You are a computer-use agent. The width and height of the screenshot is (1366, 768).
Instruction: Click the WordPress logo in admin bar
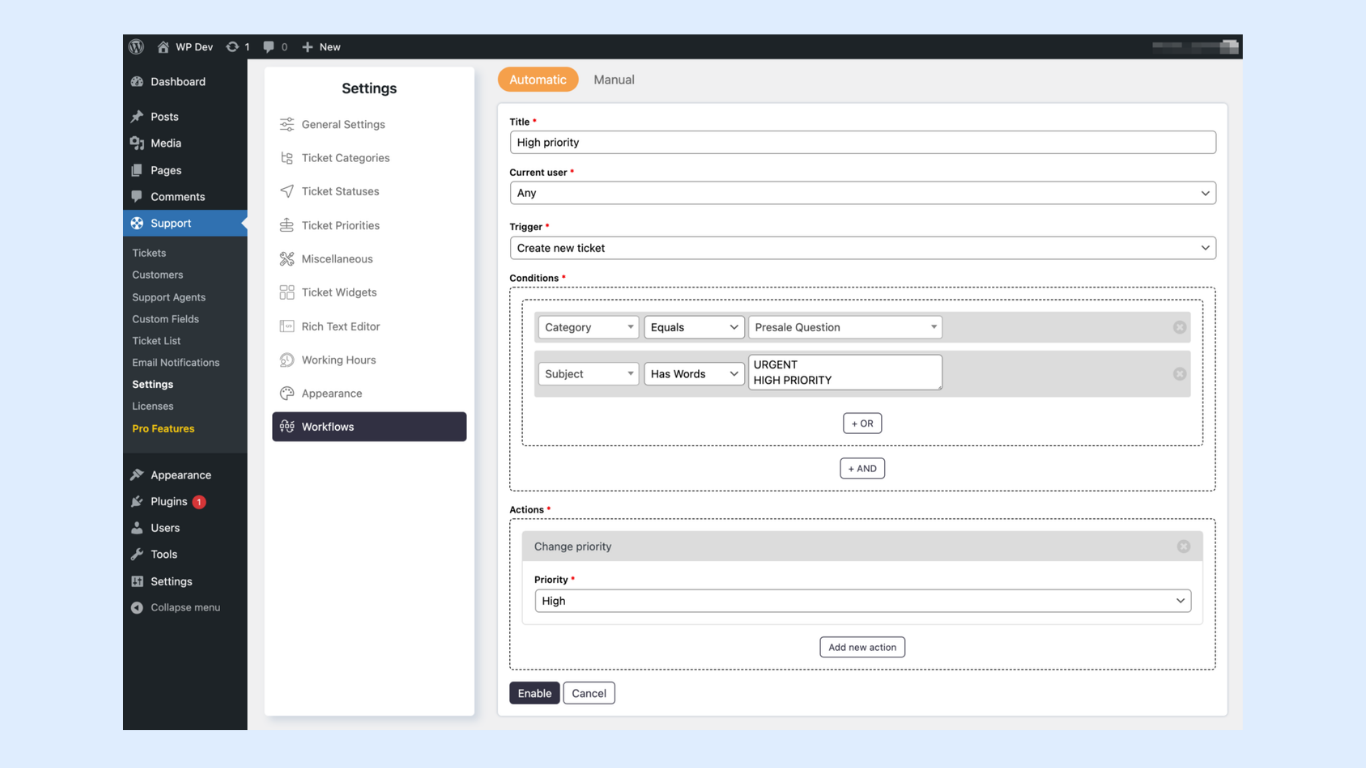click(x=136, y=47)
